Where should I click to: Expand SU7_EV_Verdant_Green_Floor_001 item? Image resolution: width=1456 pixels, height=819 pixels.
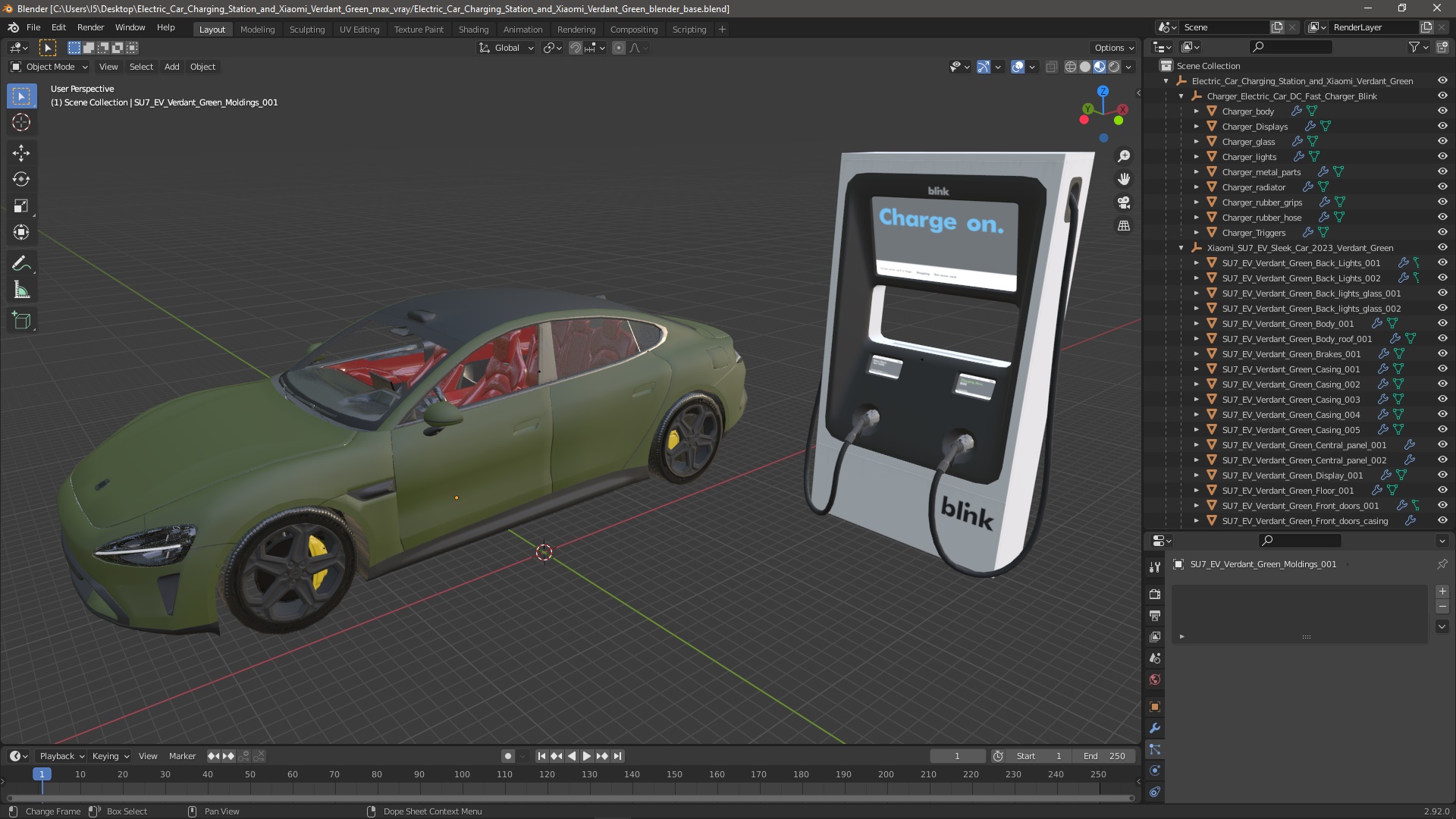[1197, 491]
